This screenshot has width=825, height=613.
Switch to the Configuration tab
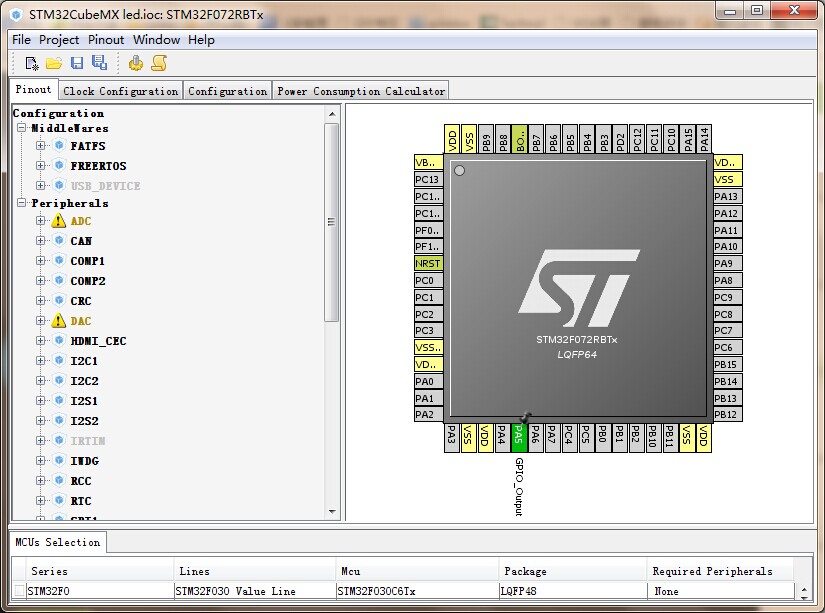tap(227, 91)
